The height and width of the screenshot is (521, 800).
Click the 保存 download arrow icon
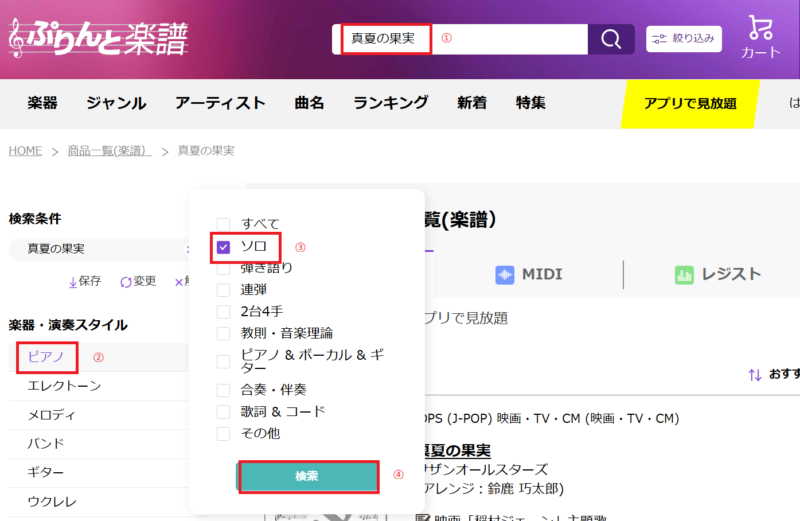pyautogui.click(x=73, y=282)
